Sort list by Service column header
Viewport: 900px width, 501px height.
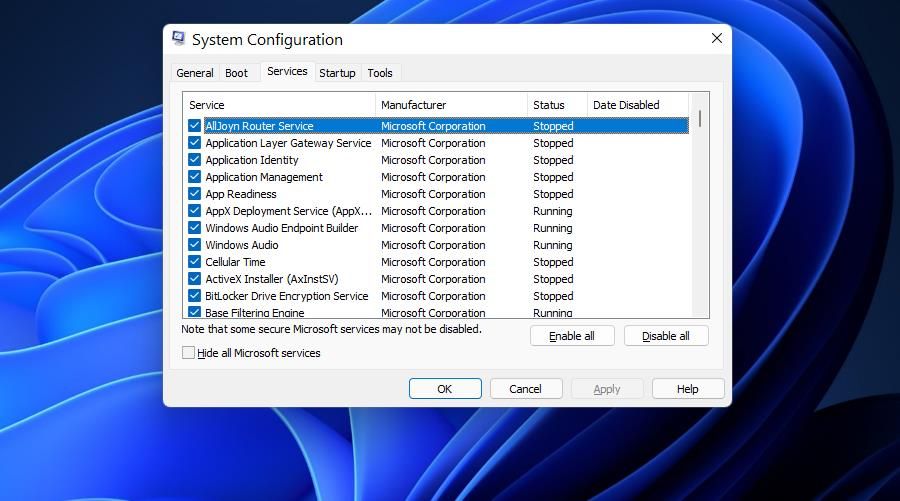[280, 105]
